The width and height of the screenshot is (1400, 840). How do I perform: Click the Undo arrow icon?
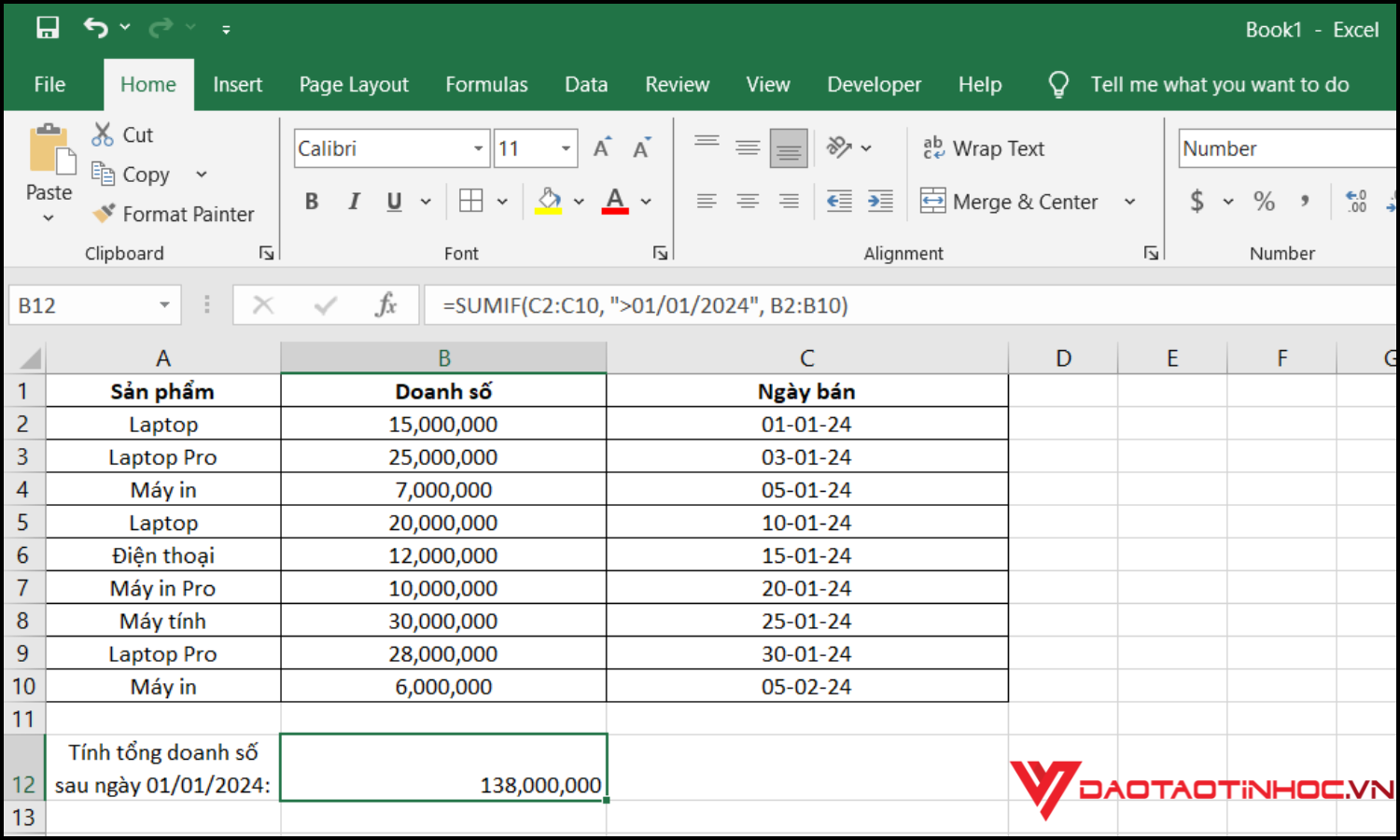(x=95, y=28)
